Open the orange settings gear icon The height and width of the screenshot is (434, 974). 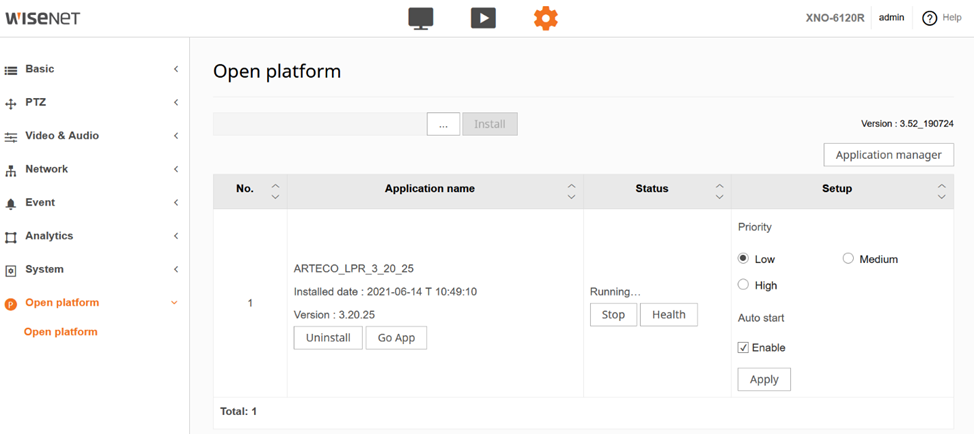[546, 18]
